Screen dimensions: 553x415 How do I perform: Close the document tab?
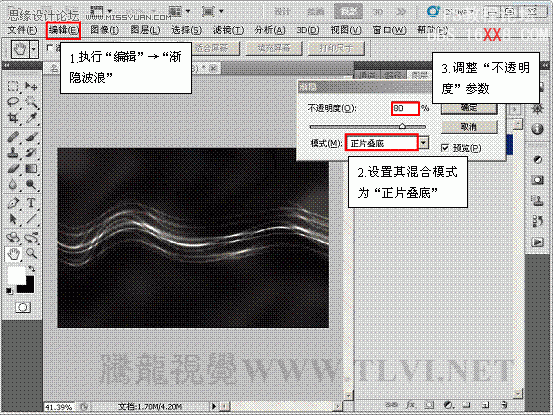coord(213,69)
